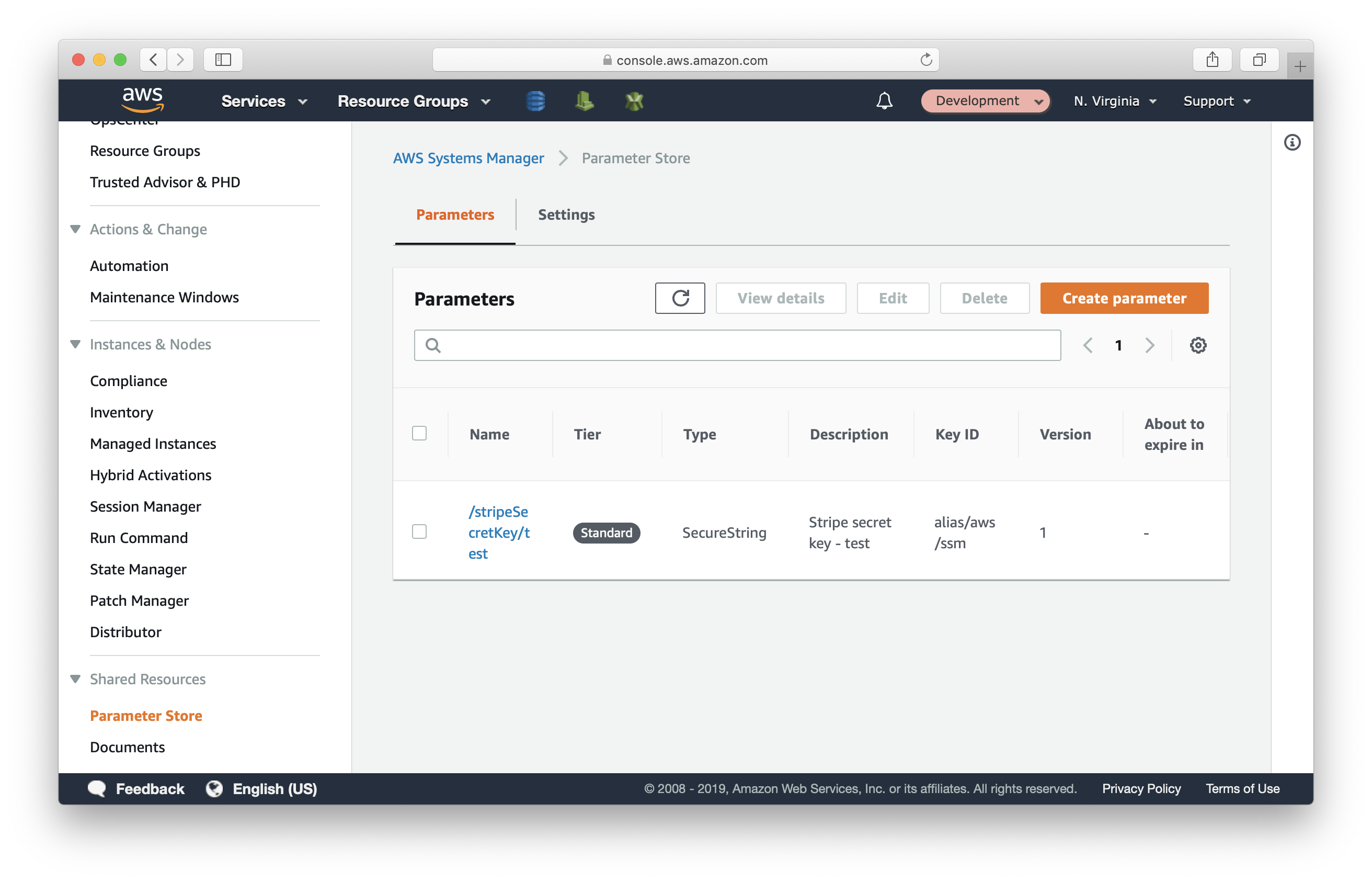Click the search parameters input field
Image resolution: width=1372 pixels, height=882 pixels.
[737, 345]
